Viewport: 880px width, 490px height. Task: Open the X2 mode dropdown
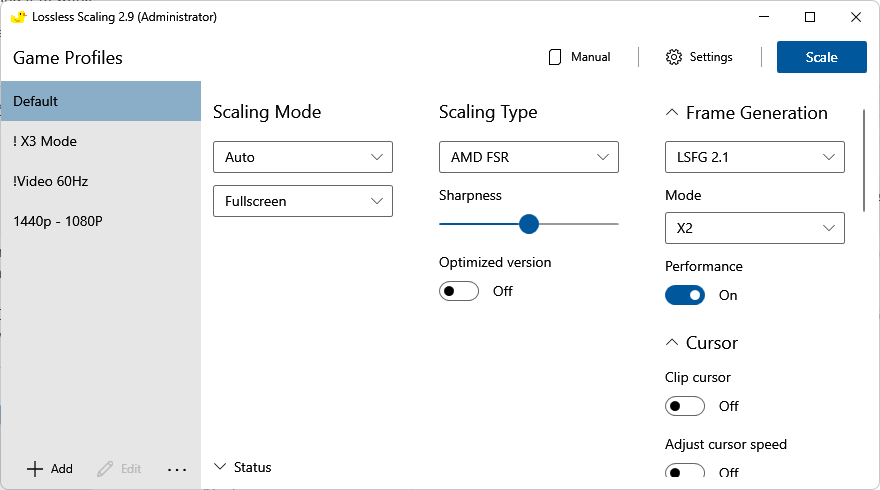(754, 228)
